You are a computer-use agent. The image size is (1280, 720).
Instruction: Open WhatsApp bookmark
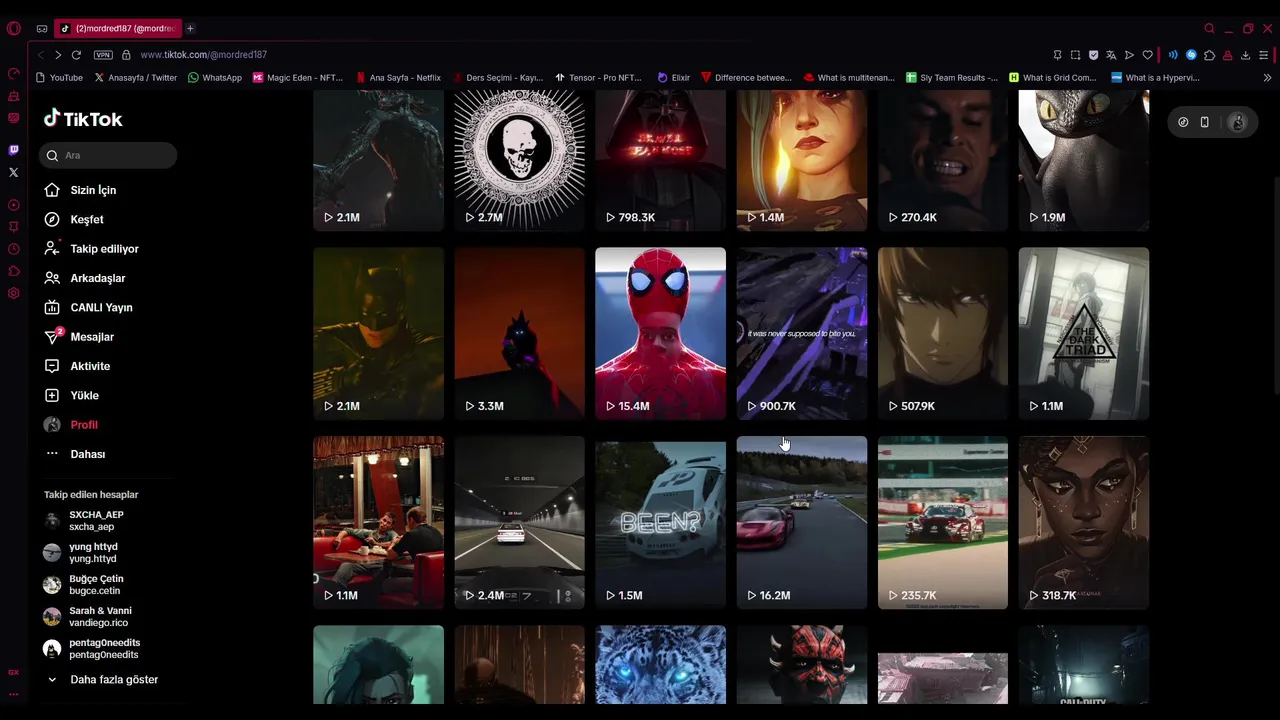[x=215, y=77]
